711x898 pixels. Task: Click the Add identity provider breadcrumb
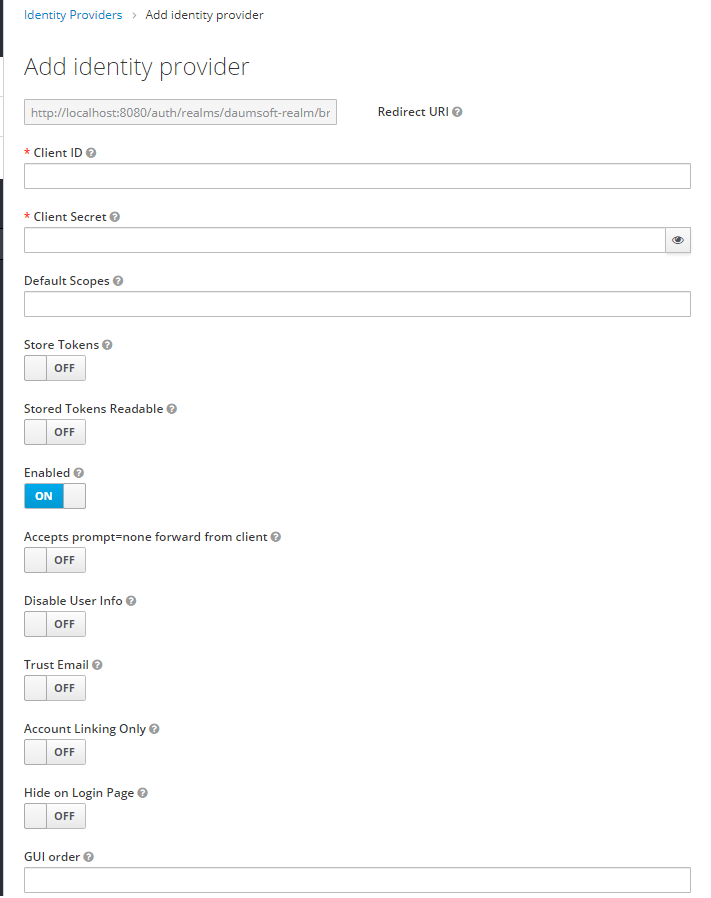click(x=204, y=15)
